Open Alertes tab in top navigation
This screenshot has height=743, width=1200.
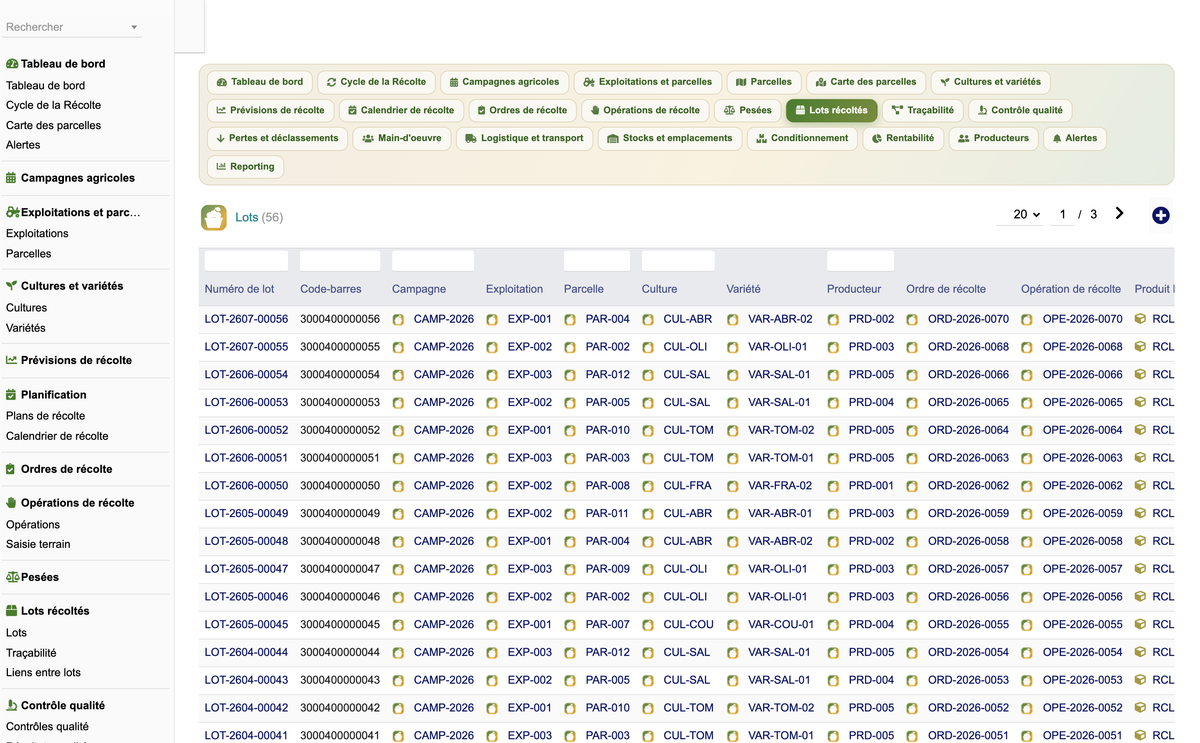(1074, 138)
